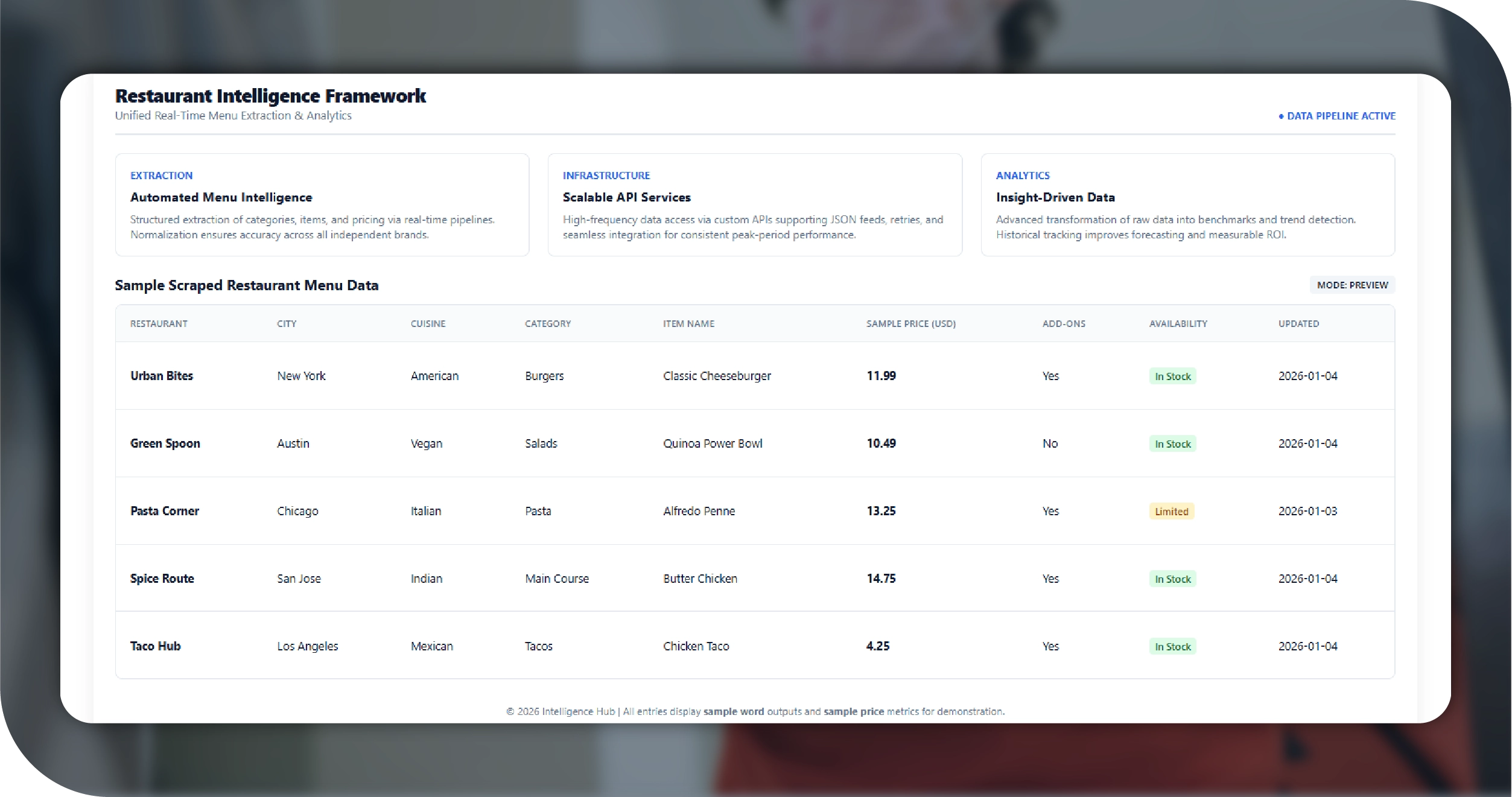
Task: Click the In Stock badge for Urban Bites
Action: point(1172,376)
